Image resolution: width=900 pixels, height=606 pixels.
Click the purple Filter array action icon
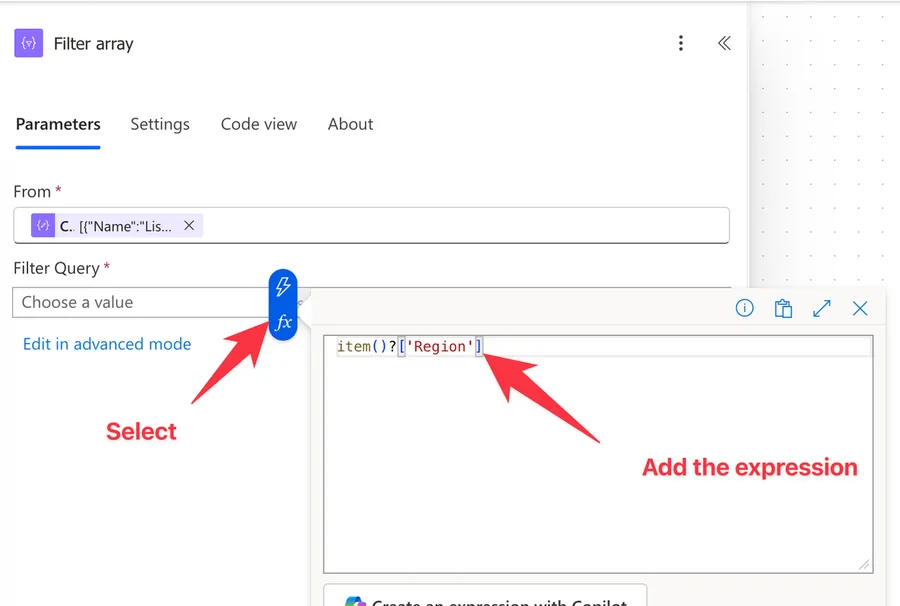tap(29, 43)
